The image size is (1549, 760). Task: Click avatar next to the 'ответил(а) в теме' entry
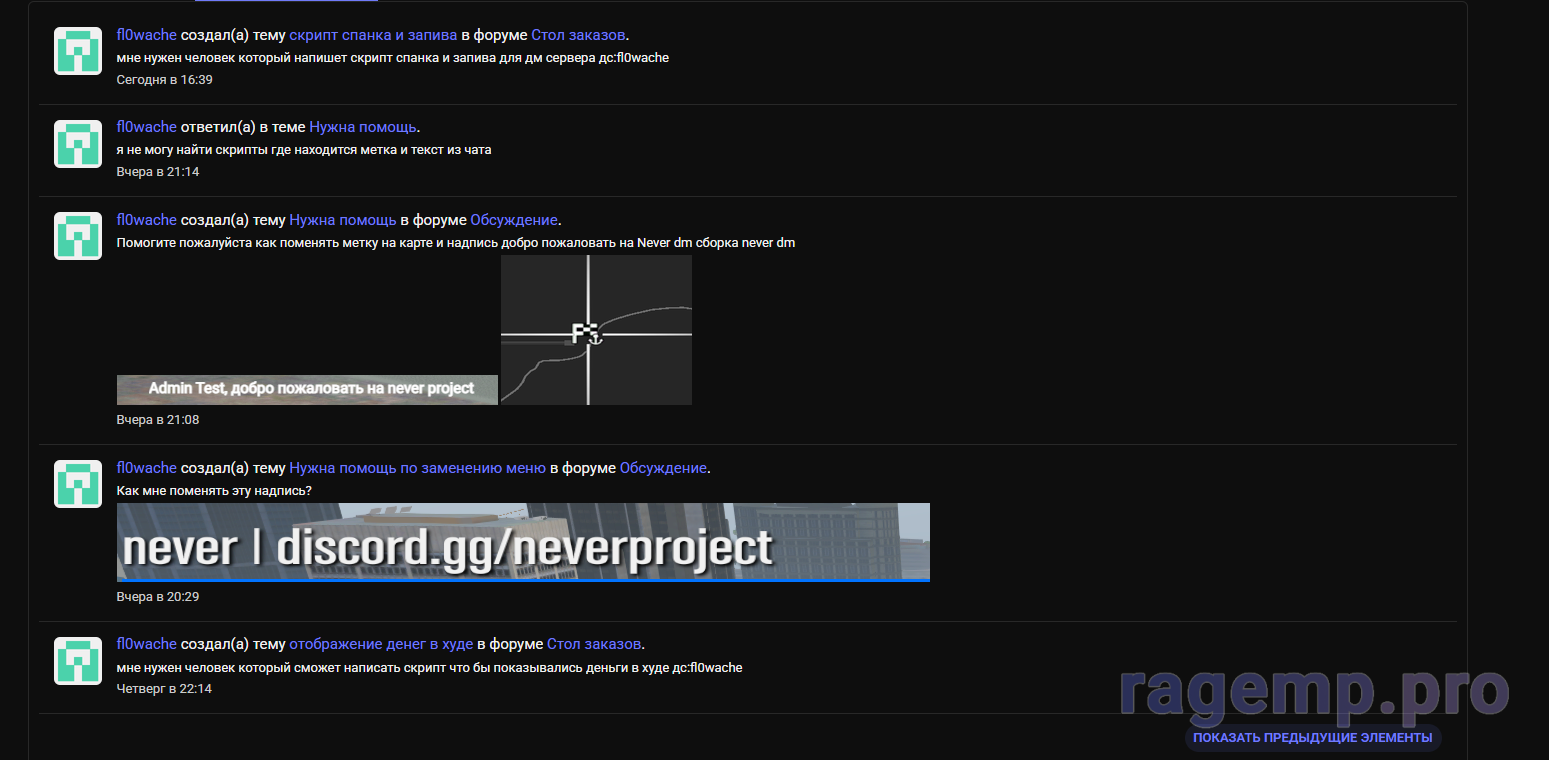(78, 144)
